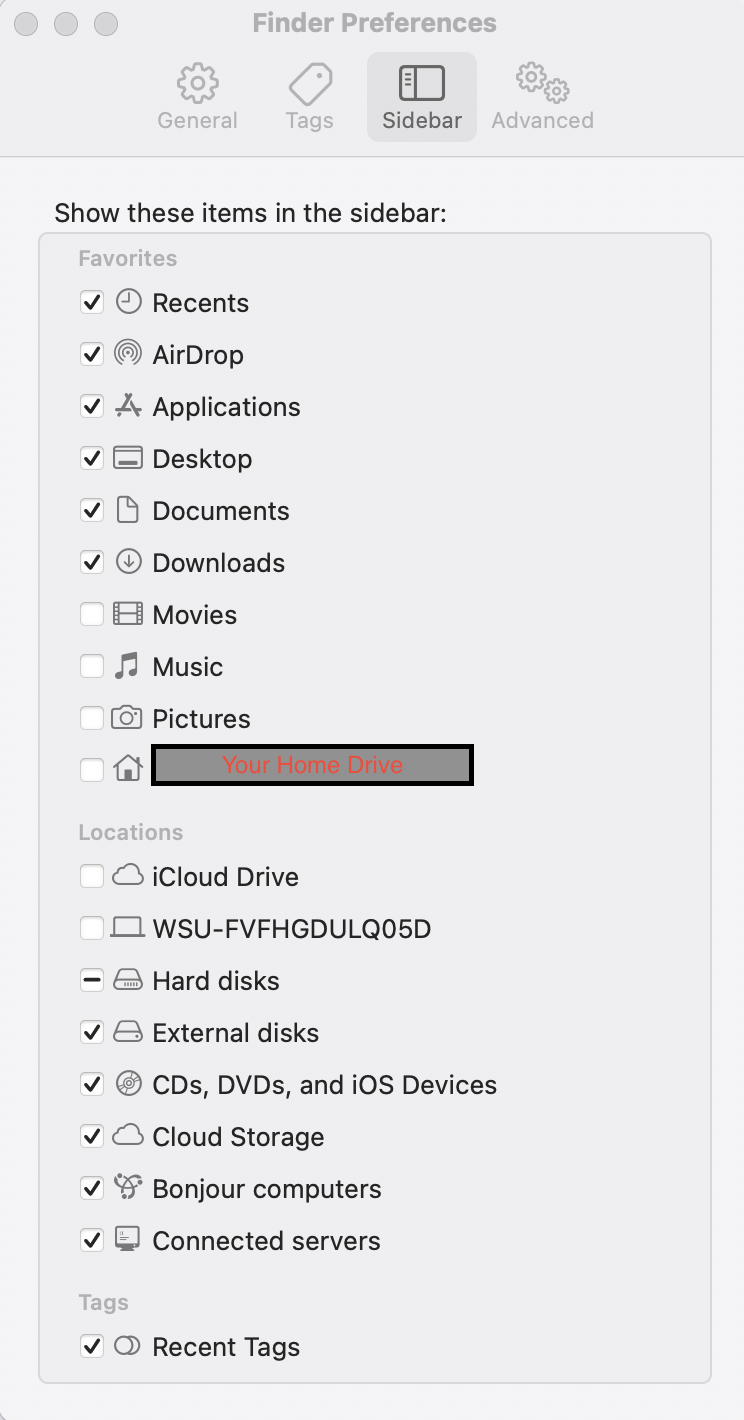Click the Bonjour computers icon
744x1420 pixels.
click(128, 1188)
